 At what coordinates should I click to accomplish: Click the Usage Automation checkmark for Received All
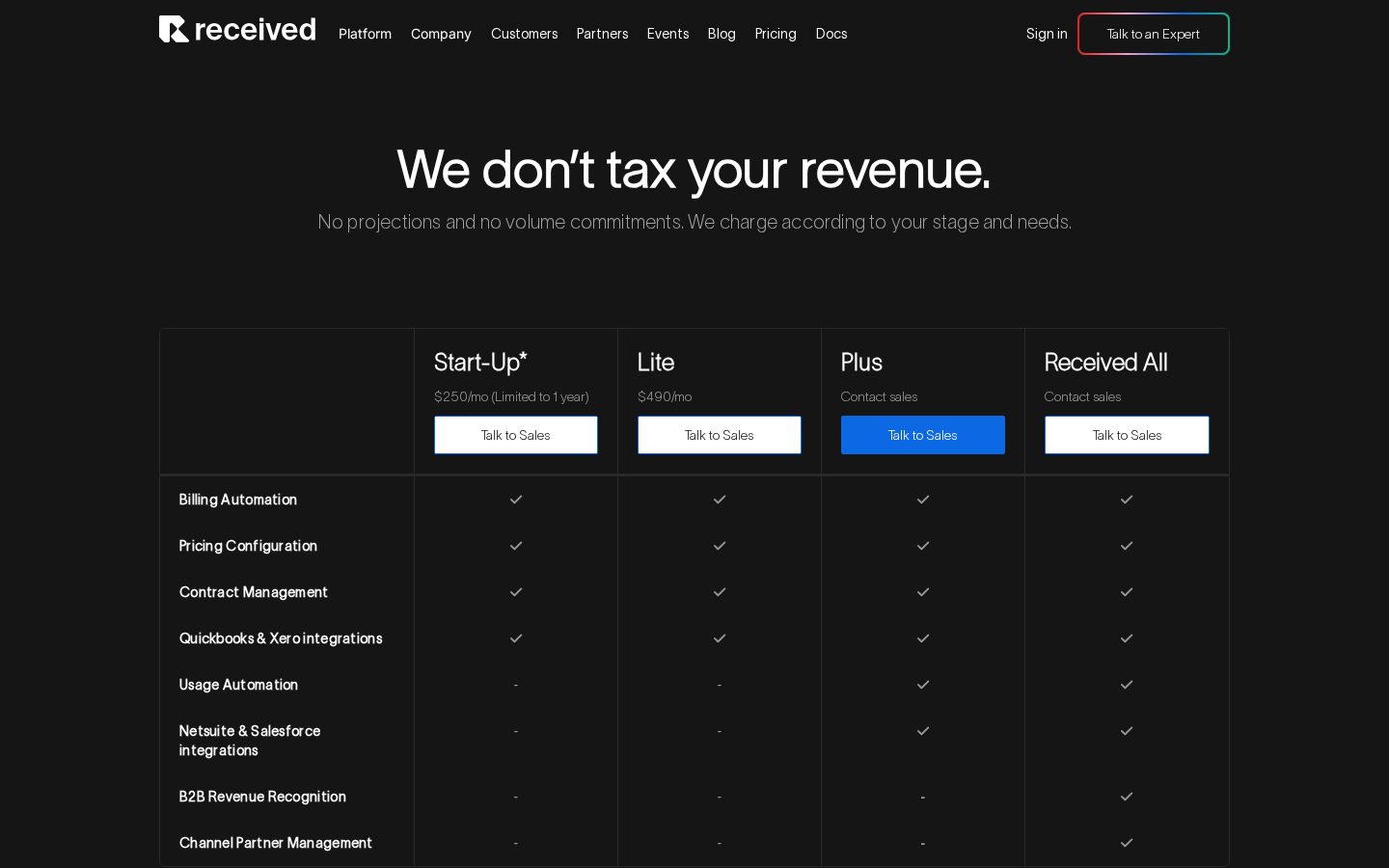[x=1127, y=685]
